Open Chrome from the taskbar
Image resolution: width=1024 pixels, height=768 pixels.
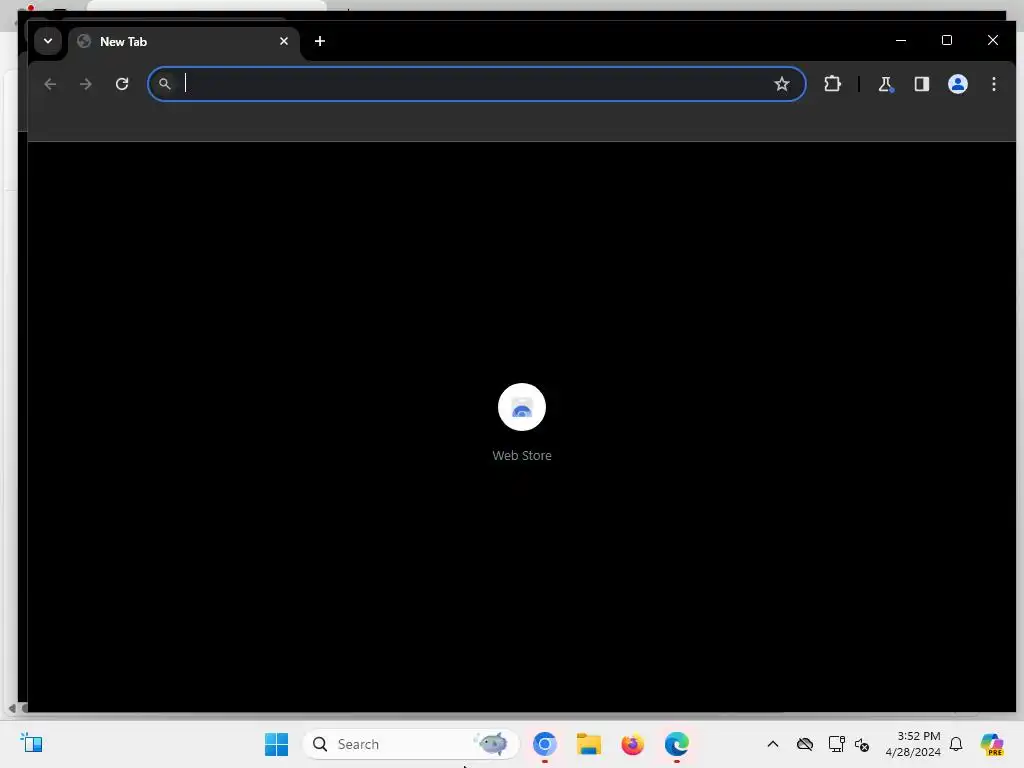click(545, 744)
